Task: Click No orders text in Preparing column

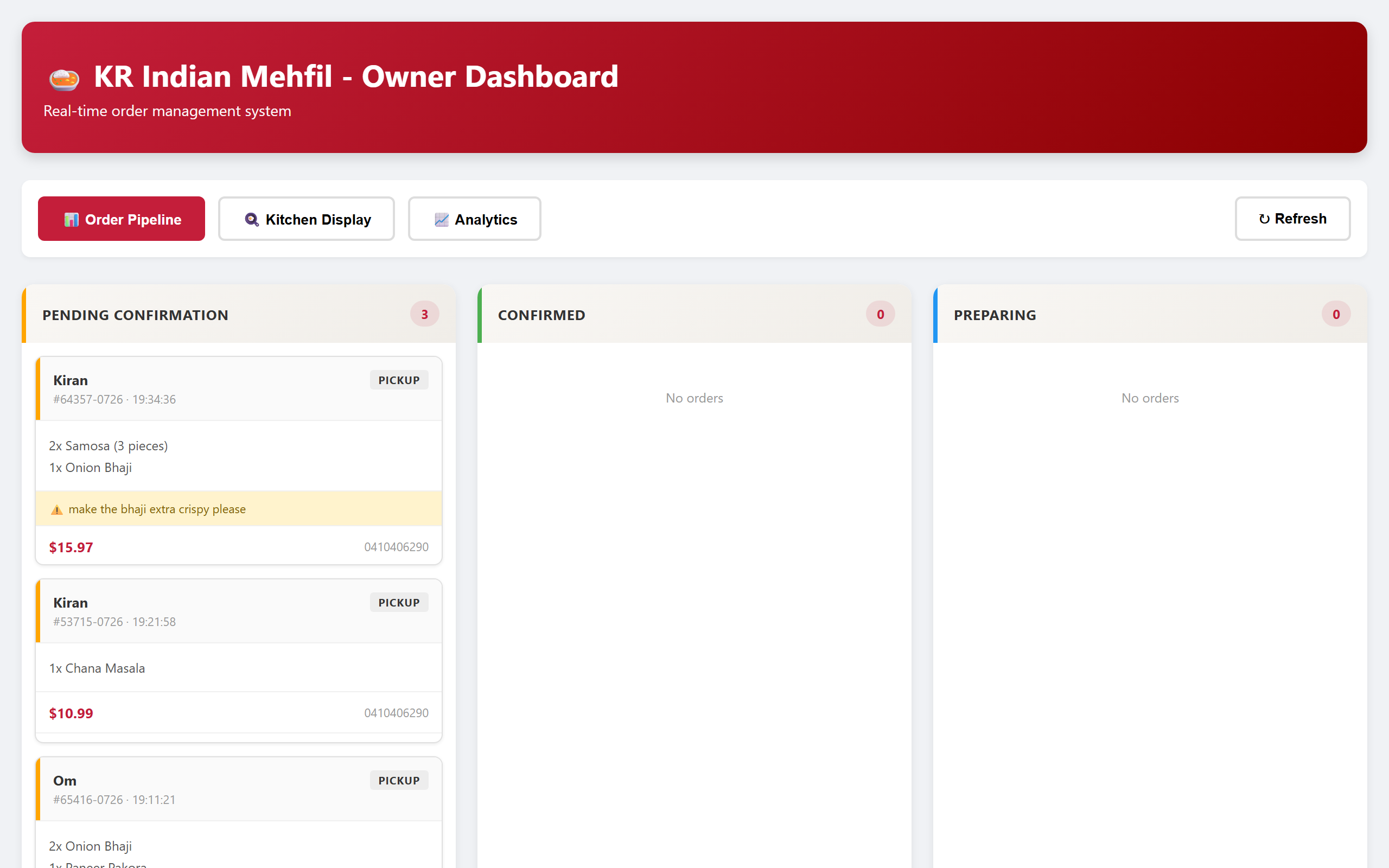Action: pyautogui.click(x=1150, y=398)
